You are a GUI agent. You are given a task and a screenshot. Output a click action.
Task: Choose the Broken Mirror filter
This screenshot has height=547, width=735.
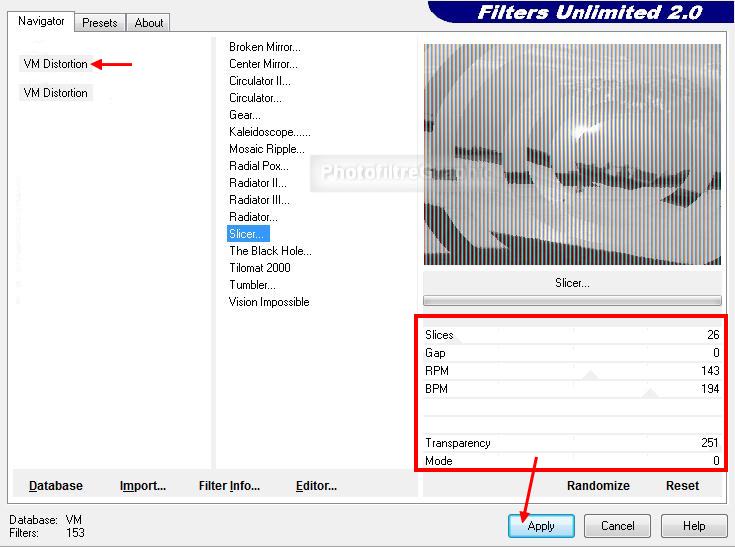point(264,47)
